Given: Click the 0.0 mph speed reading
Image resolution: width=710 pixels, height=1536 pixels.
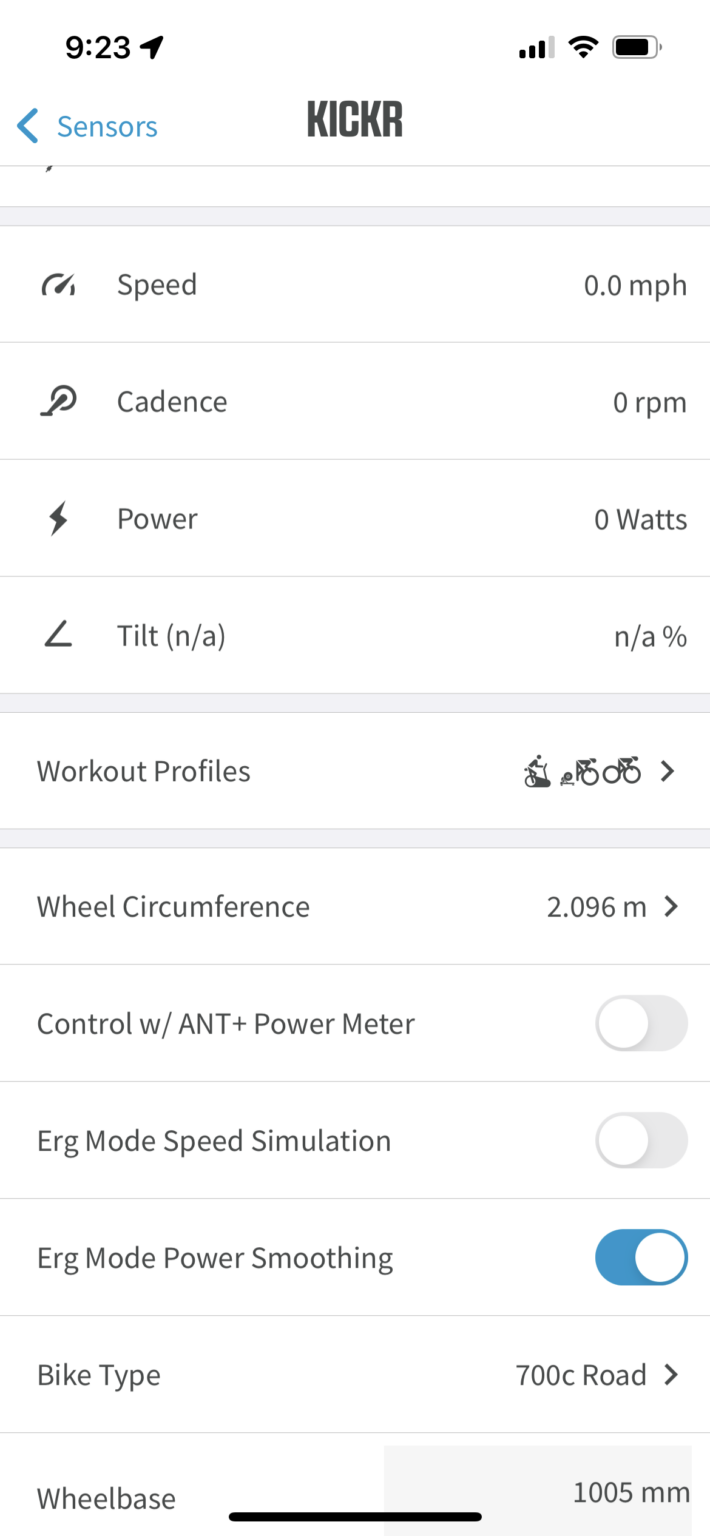Looking at the screenshot, I should coord(635,284).
